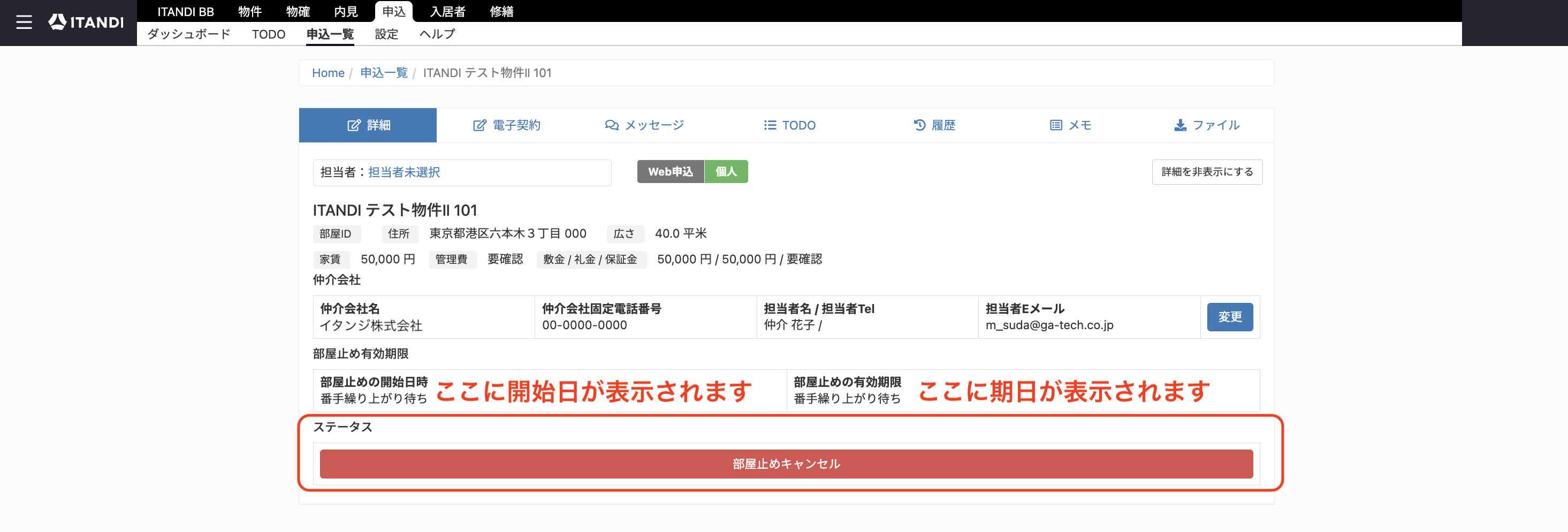
Task: Click the chat bubble icon beside メッセージ
Action: (x=611, y=125)
